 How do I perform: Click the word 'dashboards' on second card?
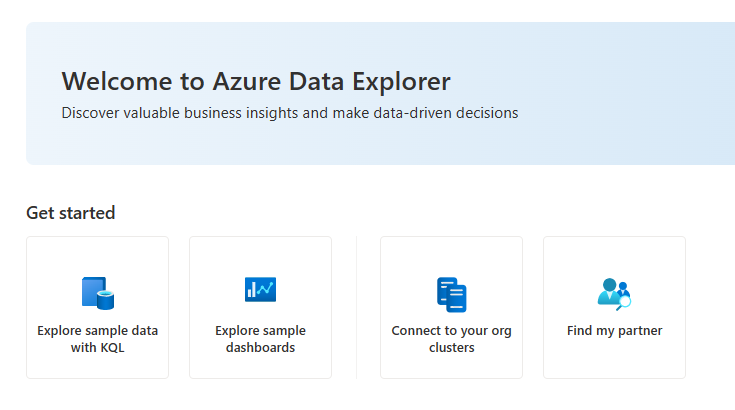pos(261,348)
